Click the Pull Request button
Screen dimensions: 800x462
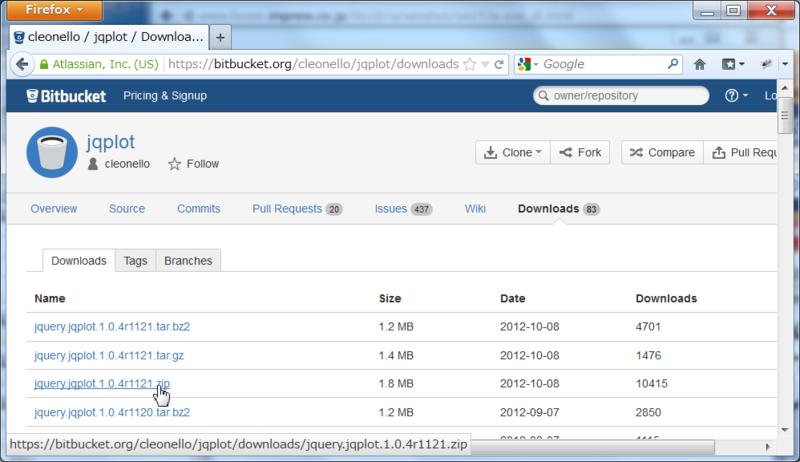(x=740, y=152)
